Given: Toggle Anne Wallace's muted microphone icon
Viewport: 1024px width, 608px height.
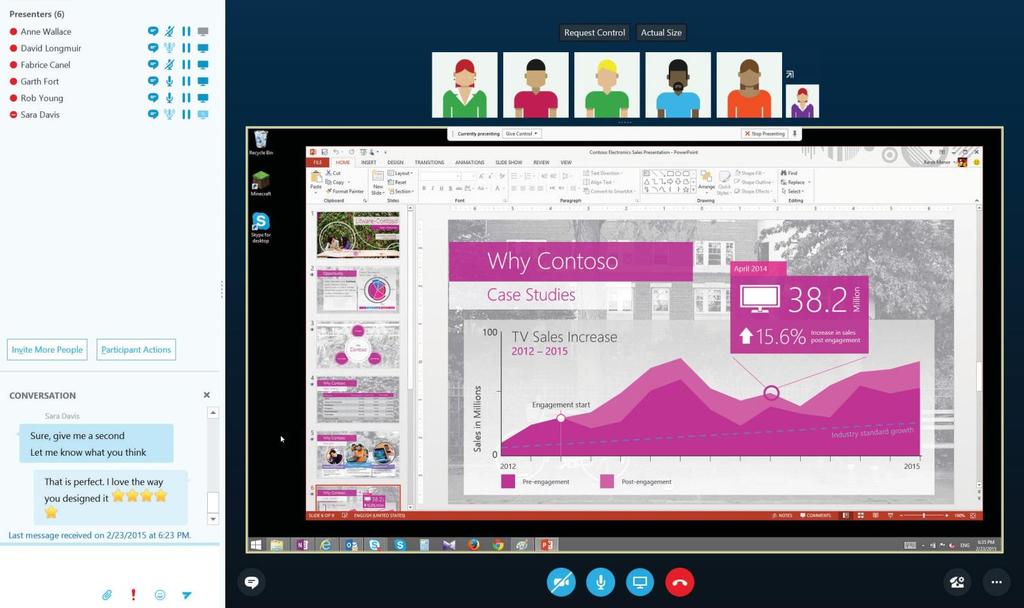Looking at the screenshot, I should coord(169,31).
